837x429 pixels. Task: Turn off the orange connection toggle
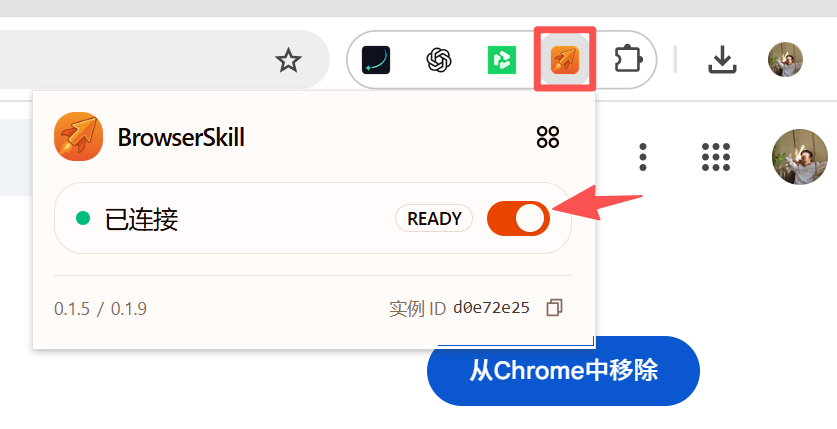[x=518, y=218]
